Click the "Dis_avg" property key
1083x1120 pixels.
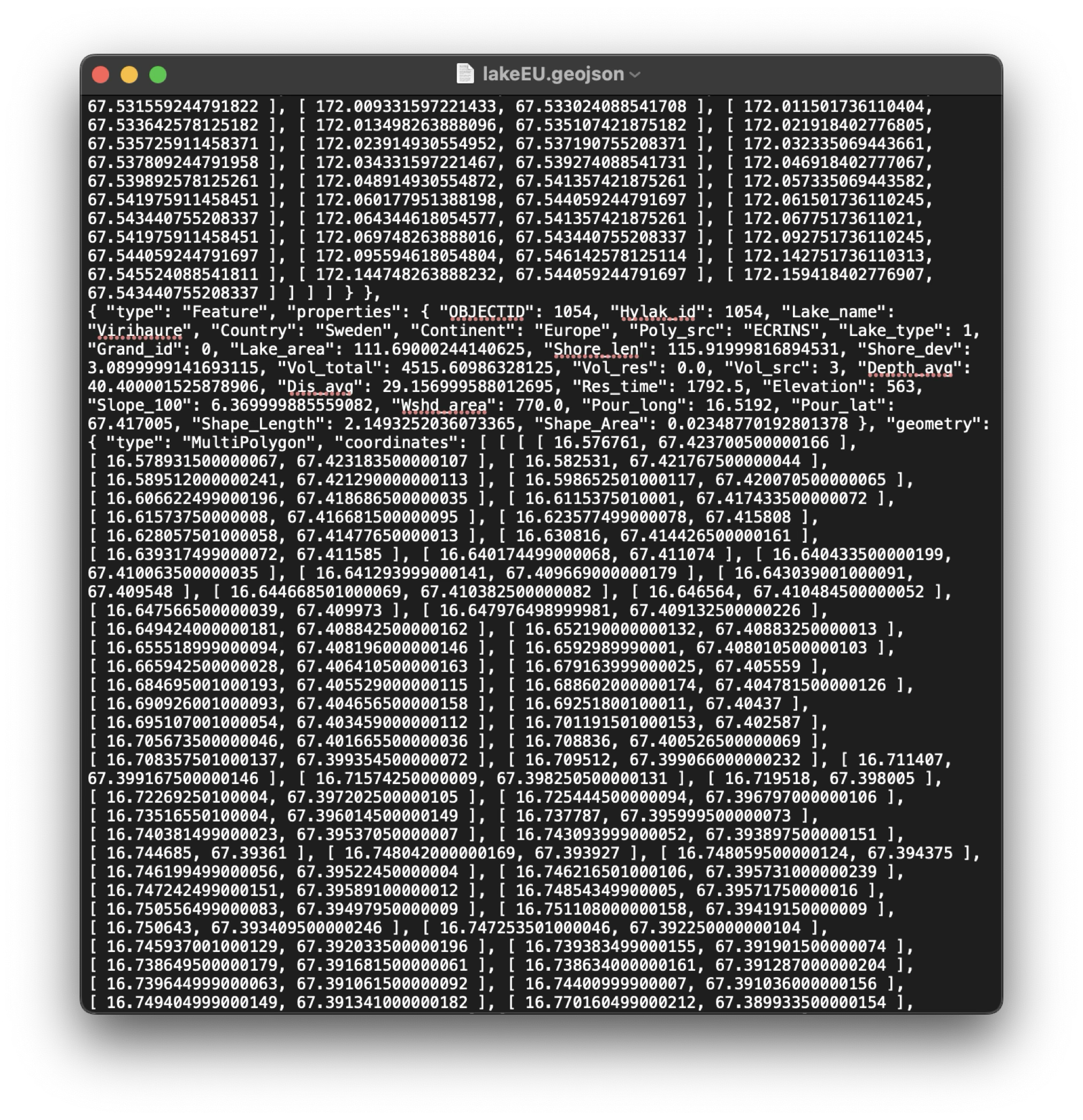point(320,387)
